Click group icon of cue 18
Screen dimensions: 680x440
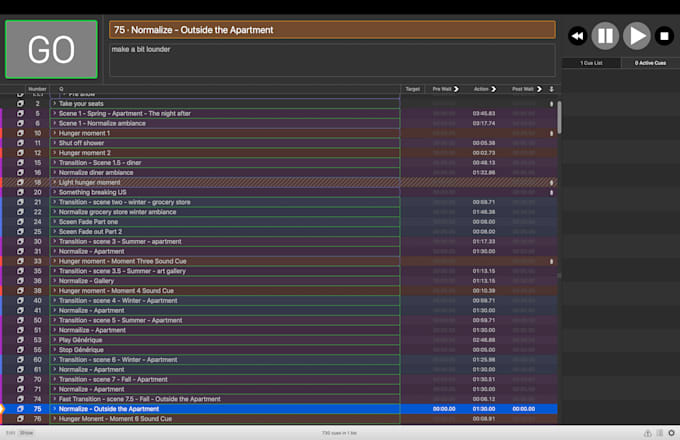pos(20,183)
